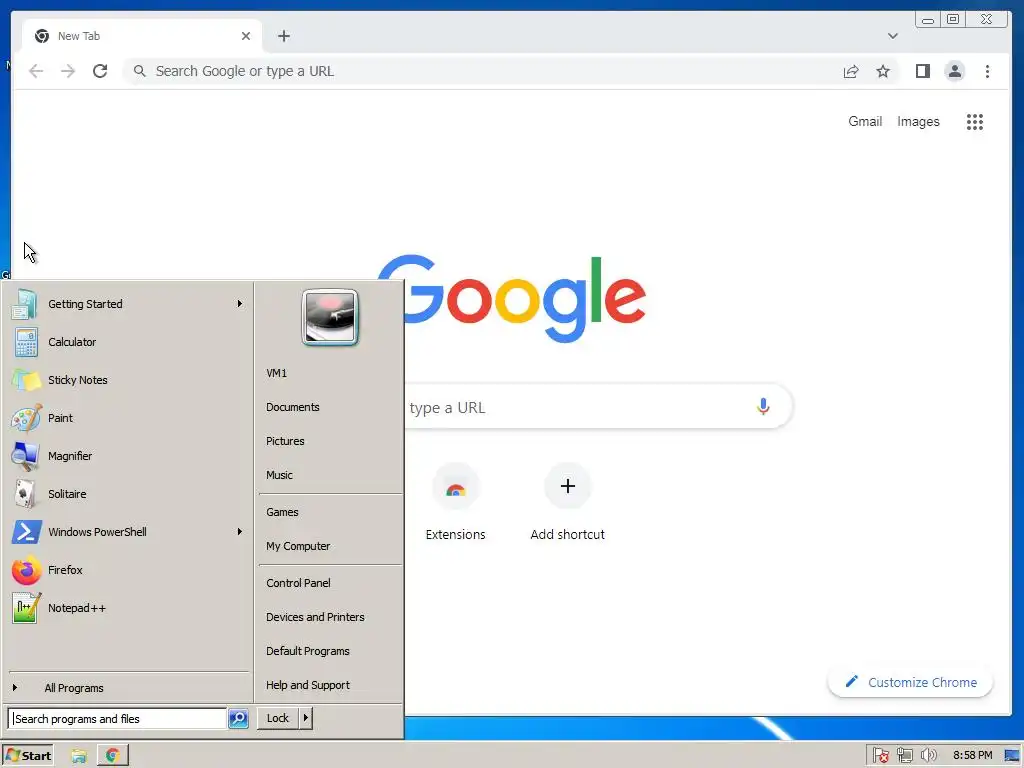The image size is (1024, 768).
Task: Reload the page with the refresh icon
Action: click(100, 71)
